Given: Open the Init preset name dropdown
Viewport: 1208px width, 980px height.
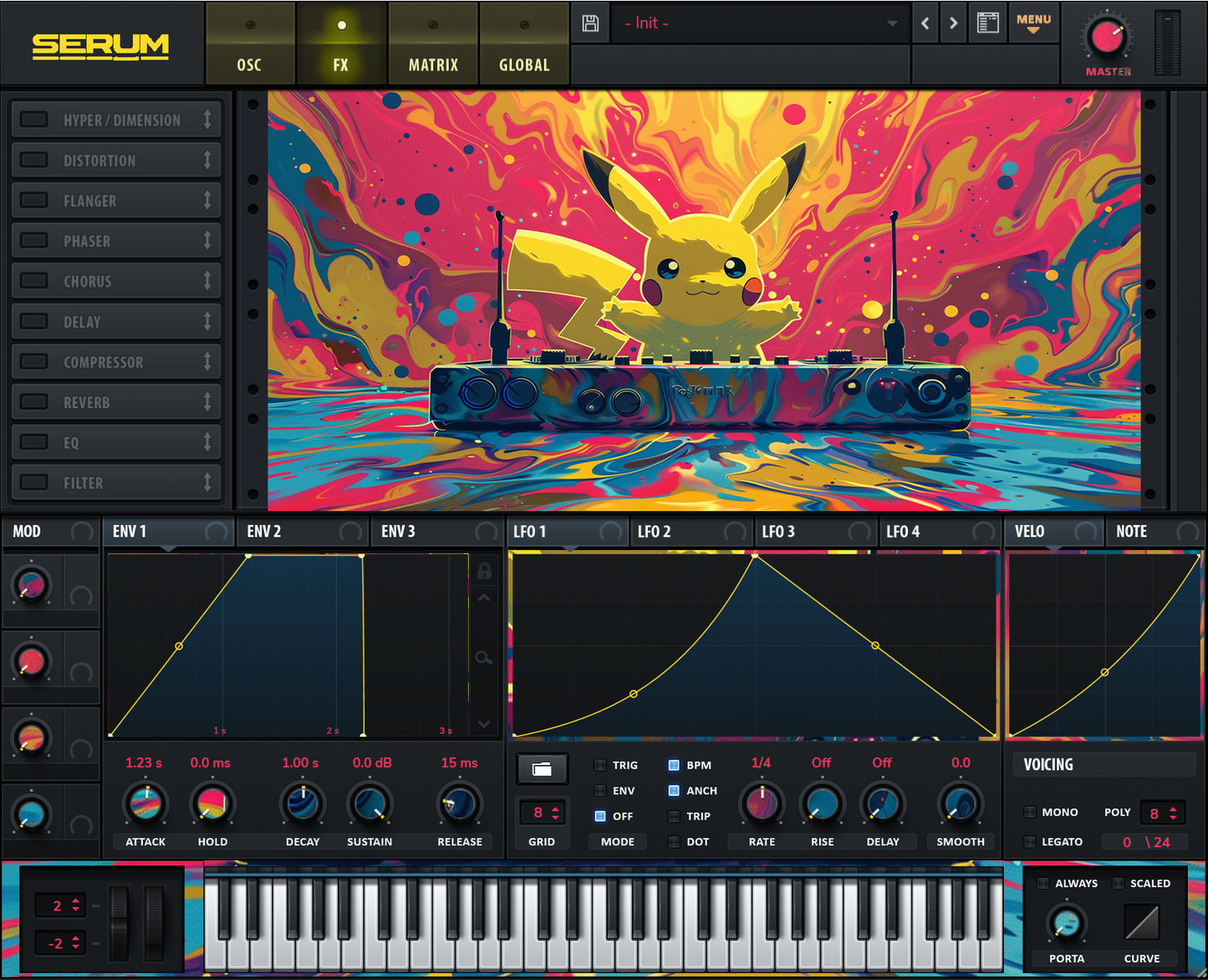Looking at the screenshot, I should (759, 23).
